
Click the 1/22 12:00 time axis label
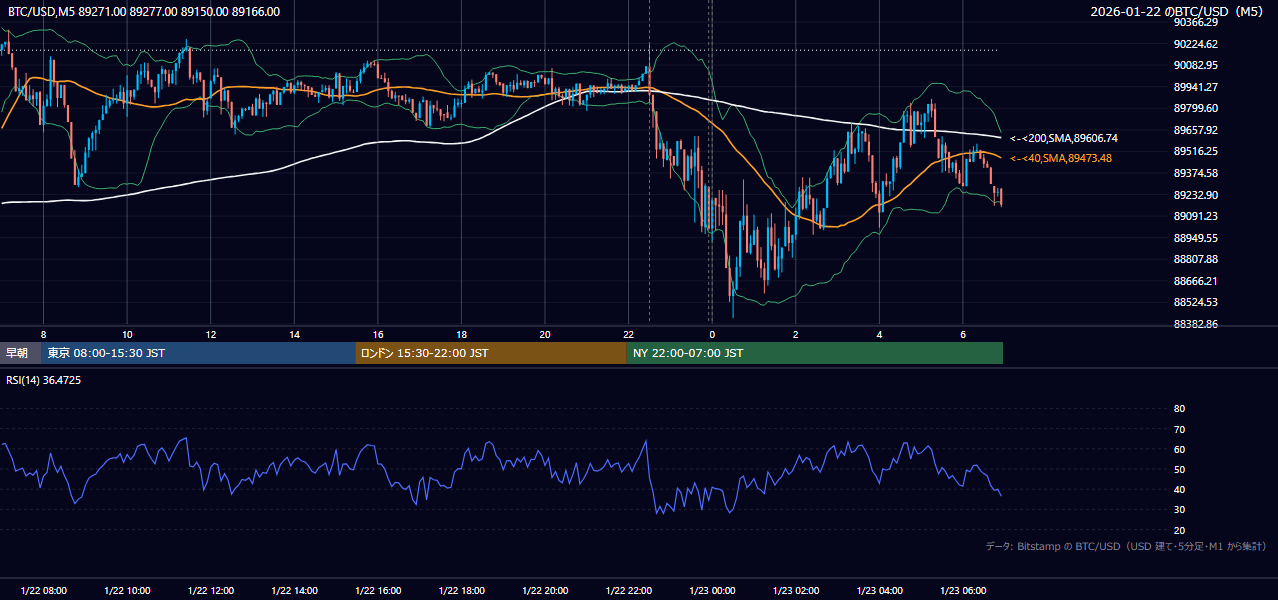(210, 591)
